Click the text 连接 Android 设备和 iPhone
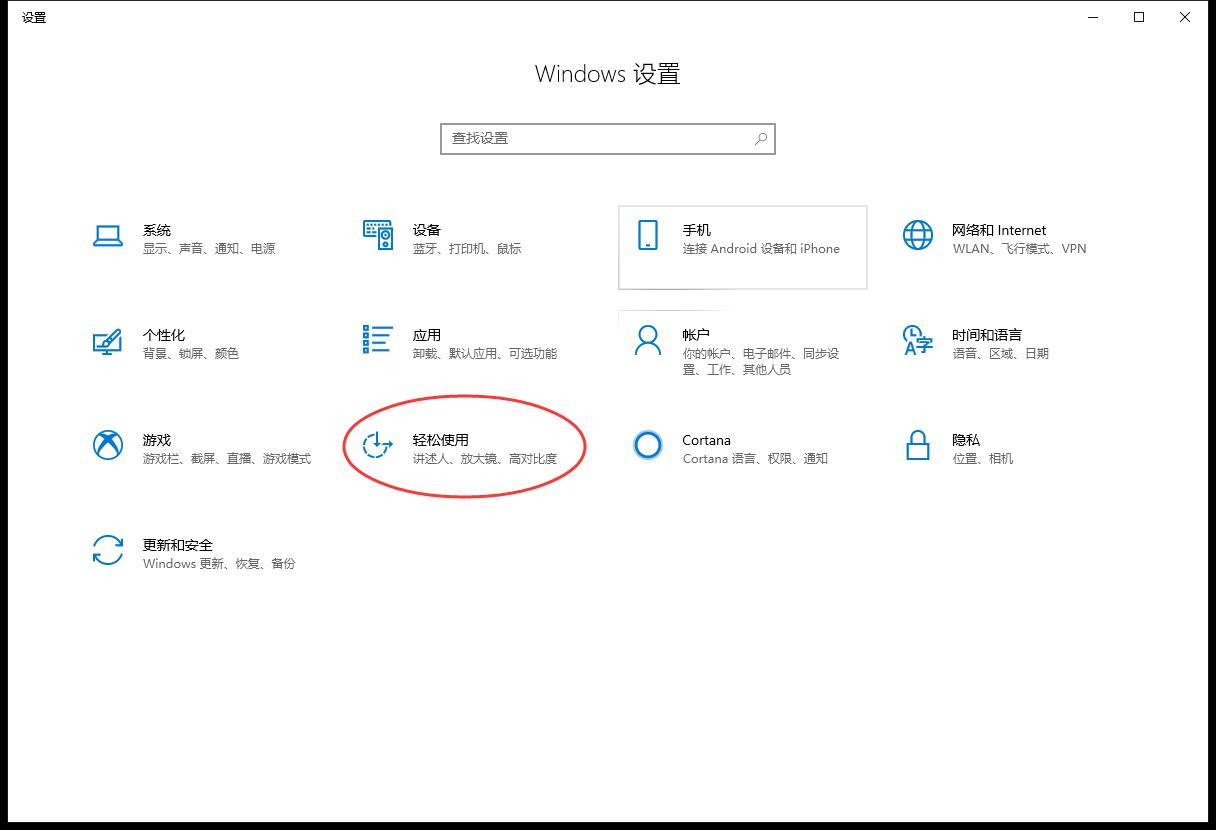 point(761,249)
